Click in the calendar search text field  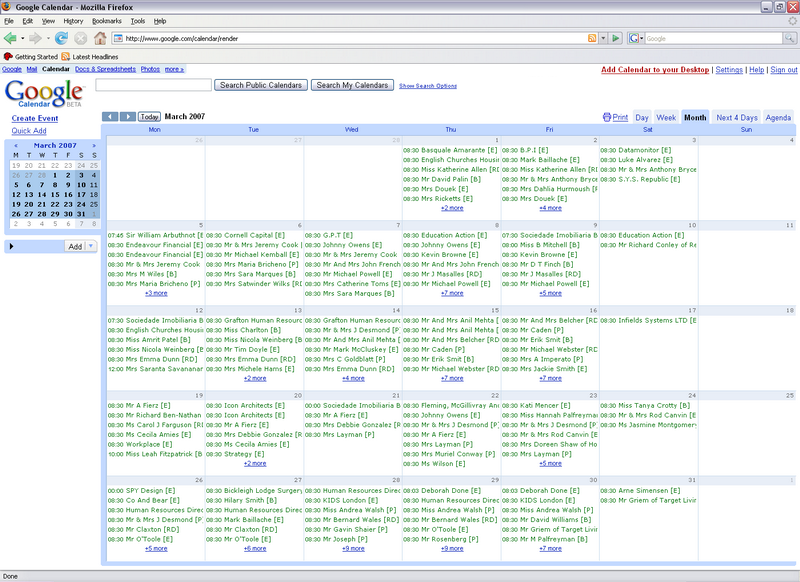153,86
